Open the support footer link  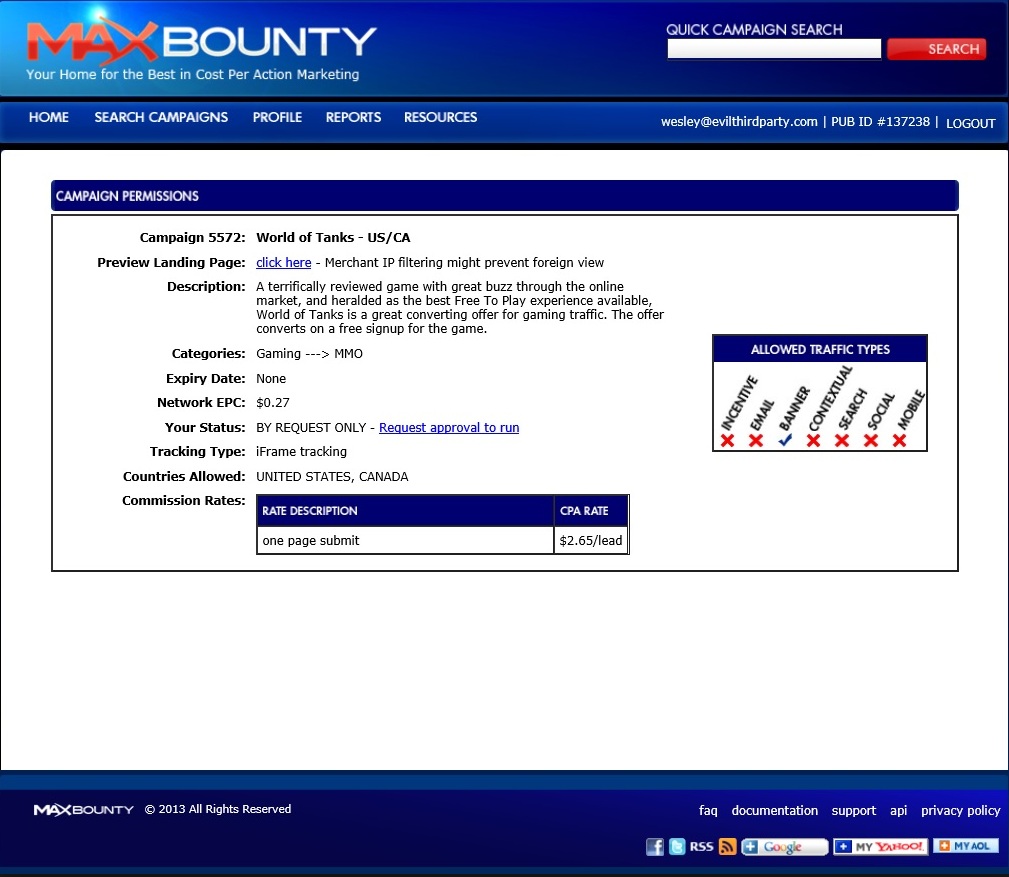[x=854, y=811]
